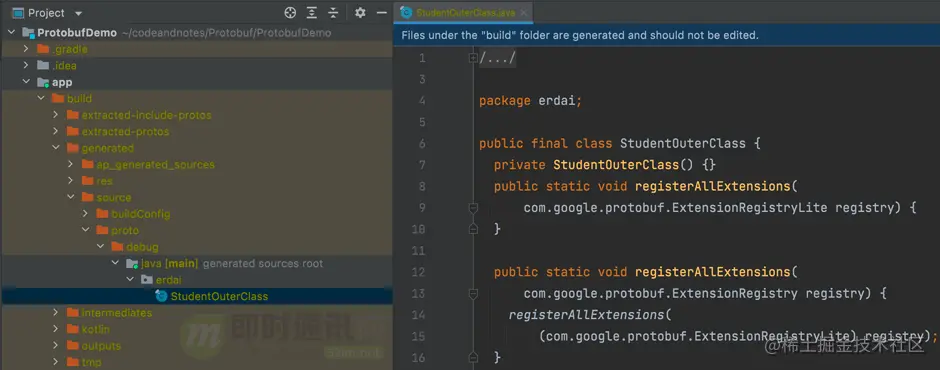Collapse the generated folder
The image size is (940, 370).
[56, 148]
